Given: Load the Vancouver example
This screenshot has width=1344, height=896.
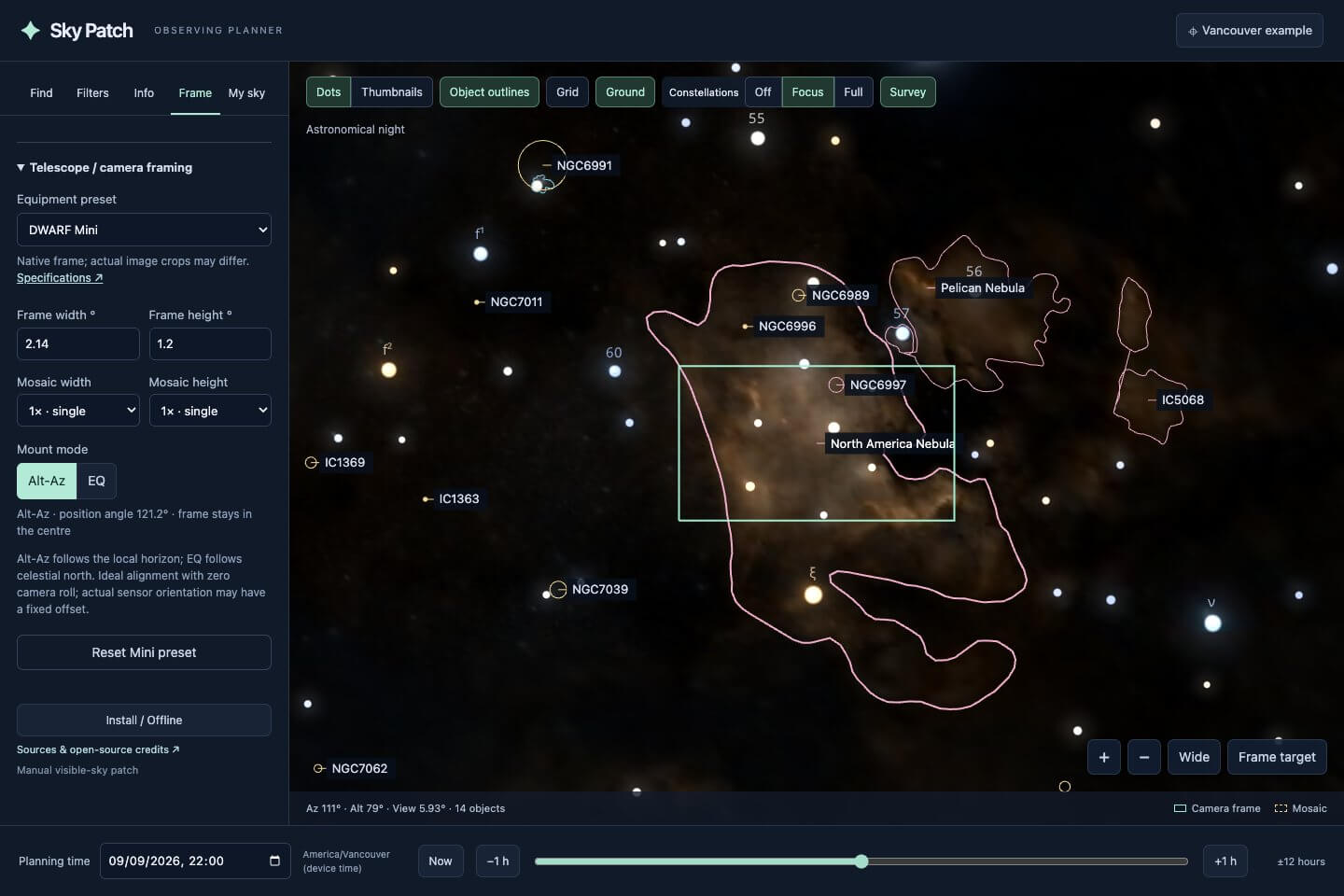Looking at the screenshot, I should [x=1250, y=31].
